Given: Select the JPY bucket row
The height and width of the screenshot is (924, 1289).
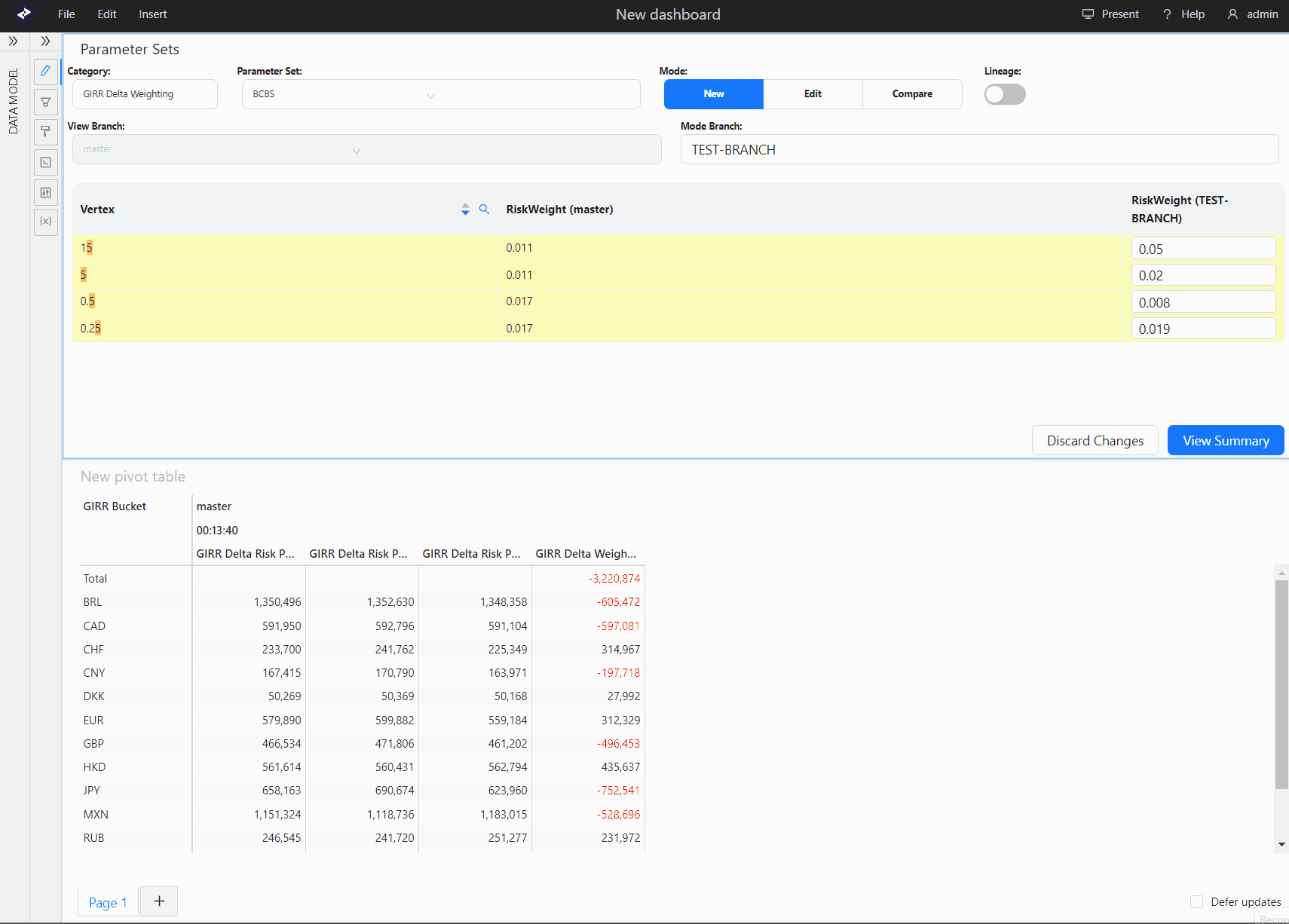Looking at the screenshot, I should click(x=362, y=791).
